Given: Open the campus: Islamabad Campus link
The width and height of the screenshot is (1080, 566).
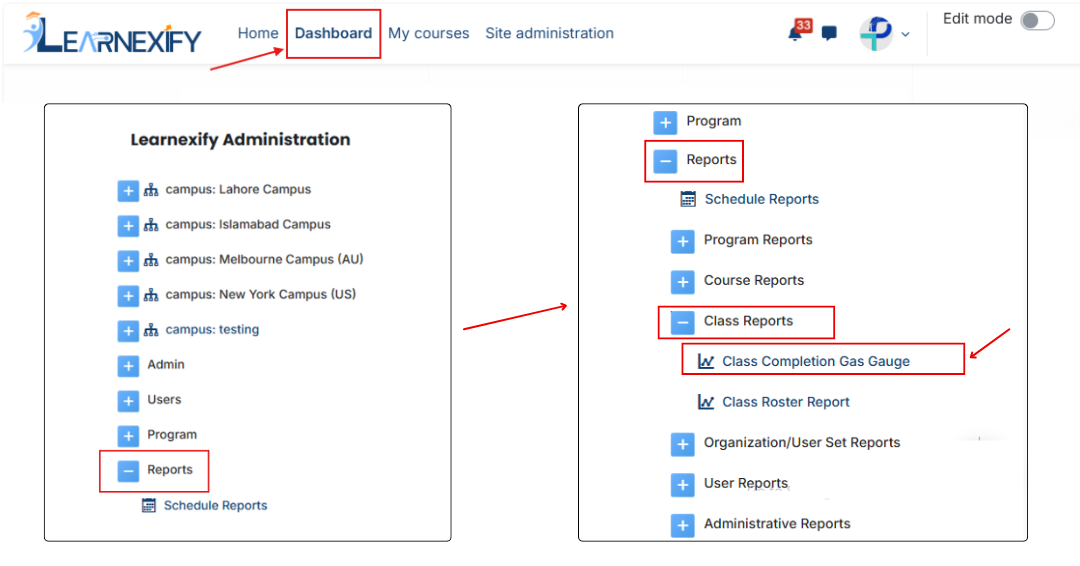Looking at the screenshot, I should [248, 224].
